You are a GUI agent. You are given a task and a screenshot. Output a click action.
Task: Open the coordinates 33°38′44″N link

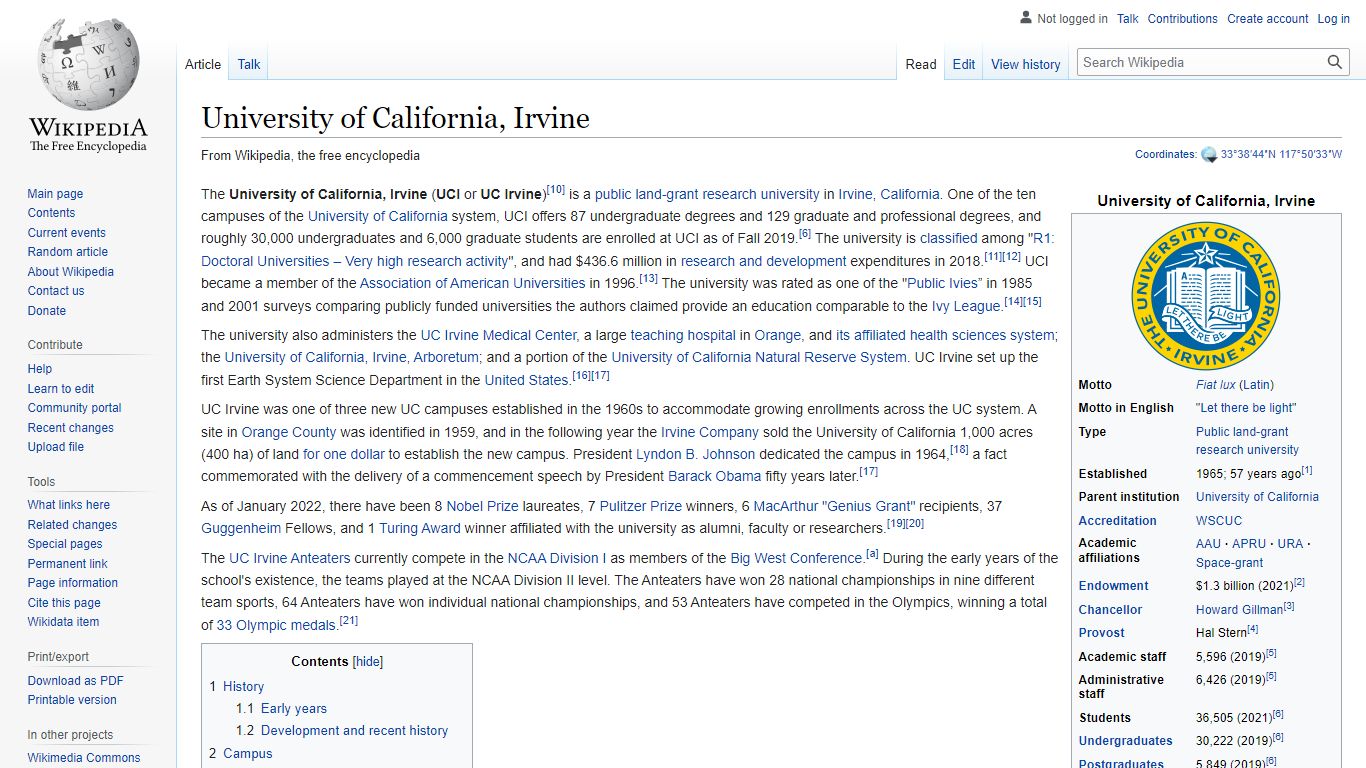pos(1281,155)
